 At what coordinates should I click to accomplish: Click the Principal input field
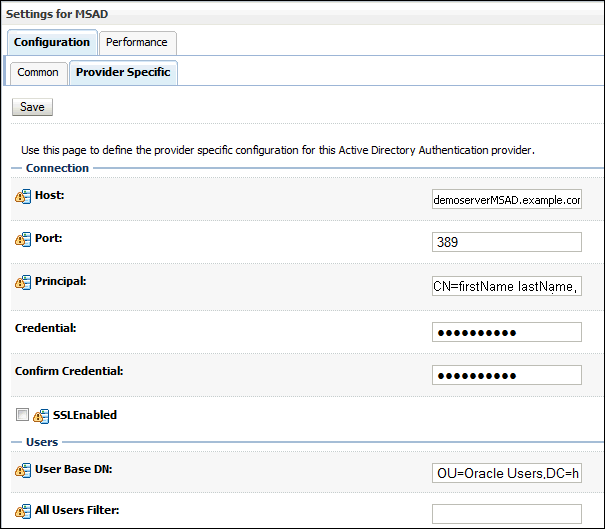point(507,287)
